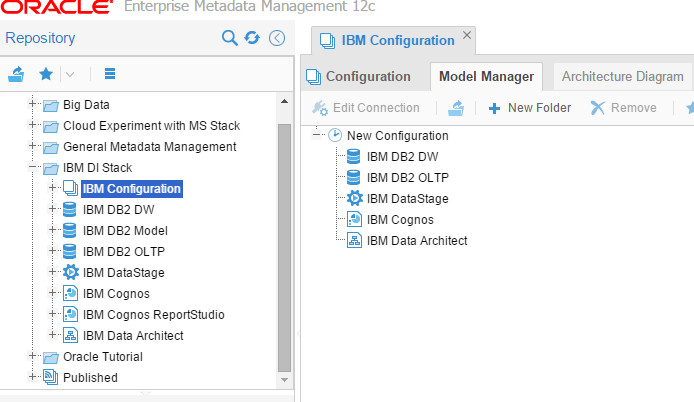Click IBM DataStage gear icon in Repository

click(x=71, y=272)
